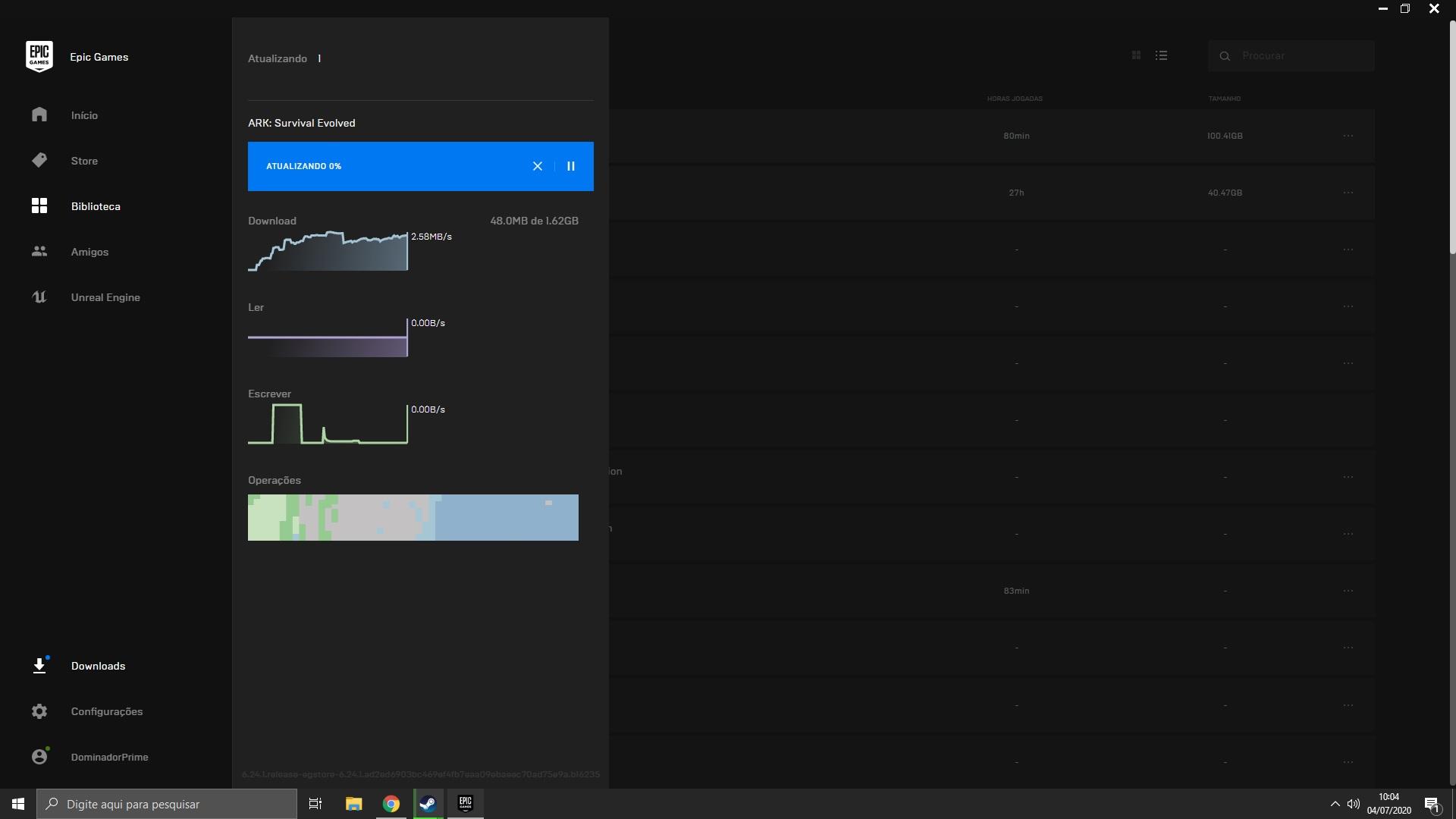Click the 2.58MB/s download speed value
The width and height of the screenshot is (1456, 819).
(431, 237)
